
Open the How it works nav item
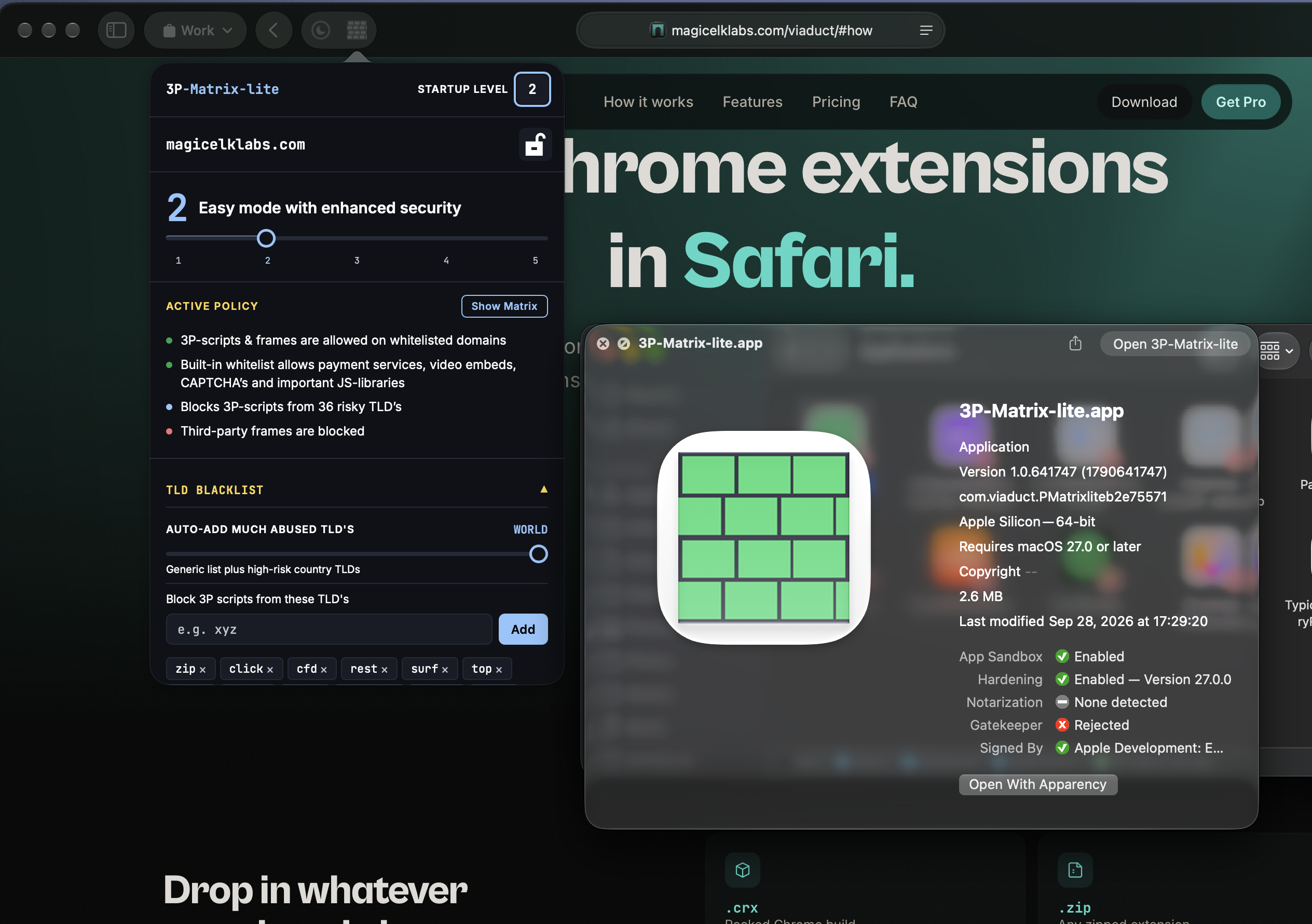pyautogui.click(x=648, y=102)
